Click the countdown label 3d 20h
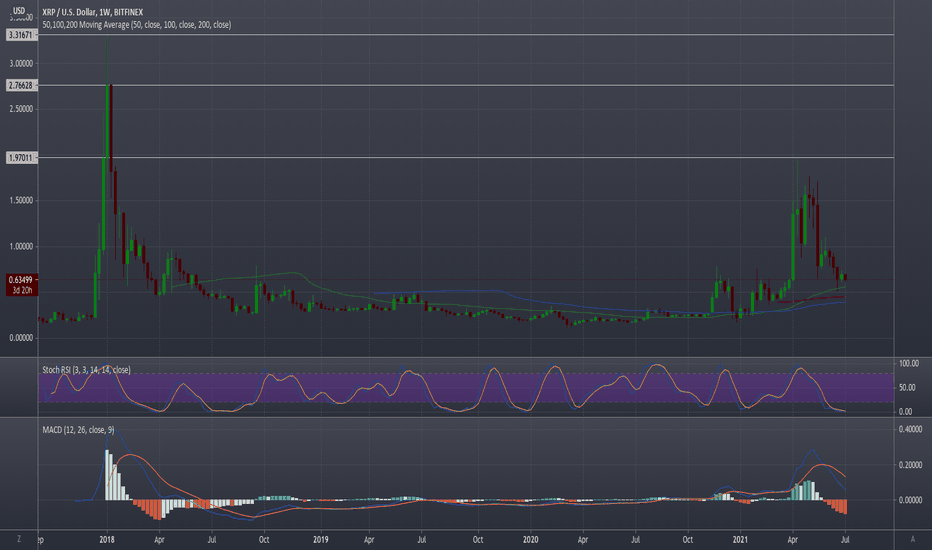Screen dimensions: 932x550 pyautogui.click(x=22, y=290)
